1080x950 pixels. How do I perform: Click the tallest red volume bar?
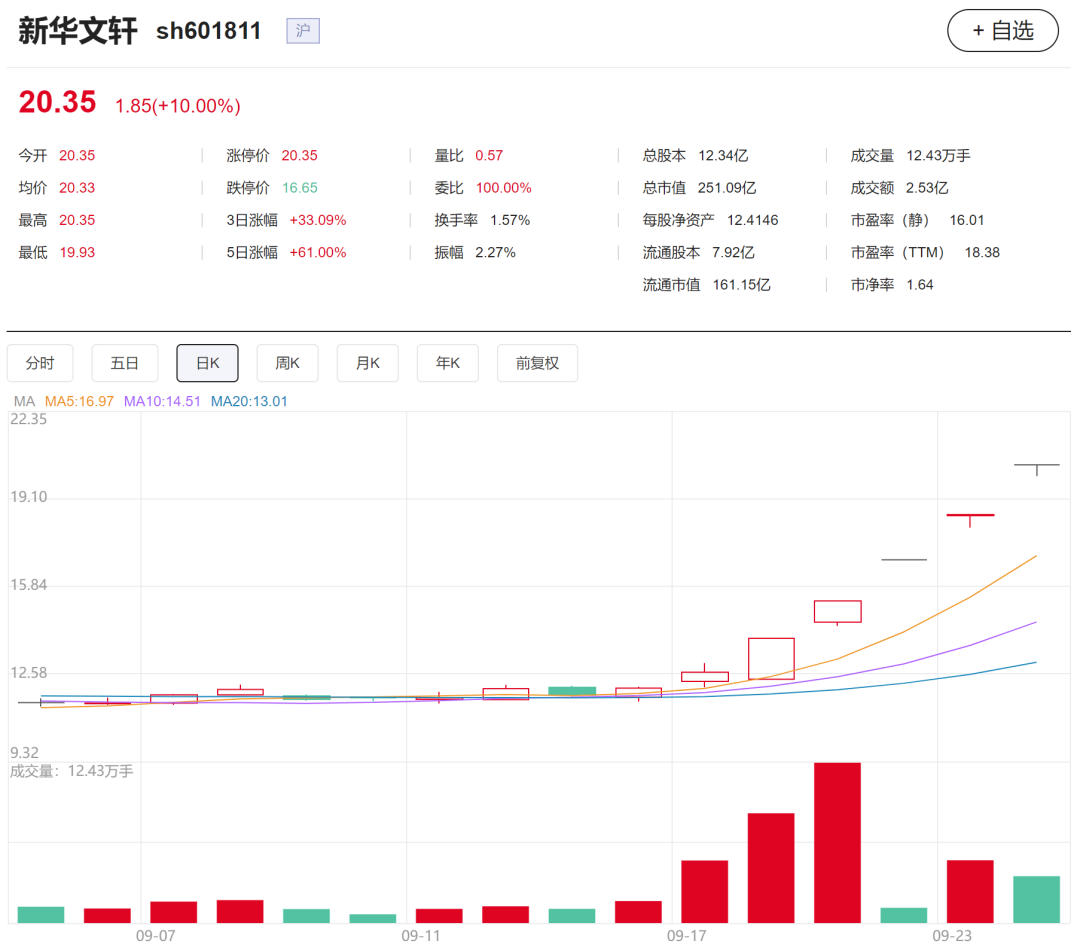coord(838,843)
